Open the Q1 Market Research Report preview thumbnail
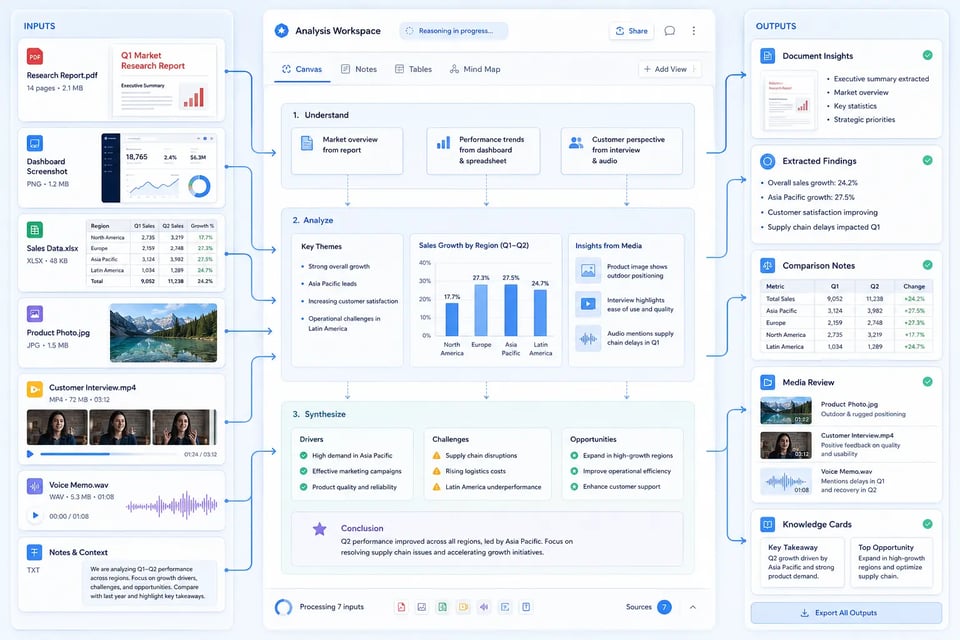This screenshot has height=640, width=960. [x=165, y=80]
